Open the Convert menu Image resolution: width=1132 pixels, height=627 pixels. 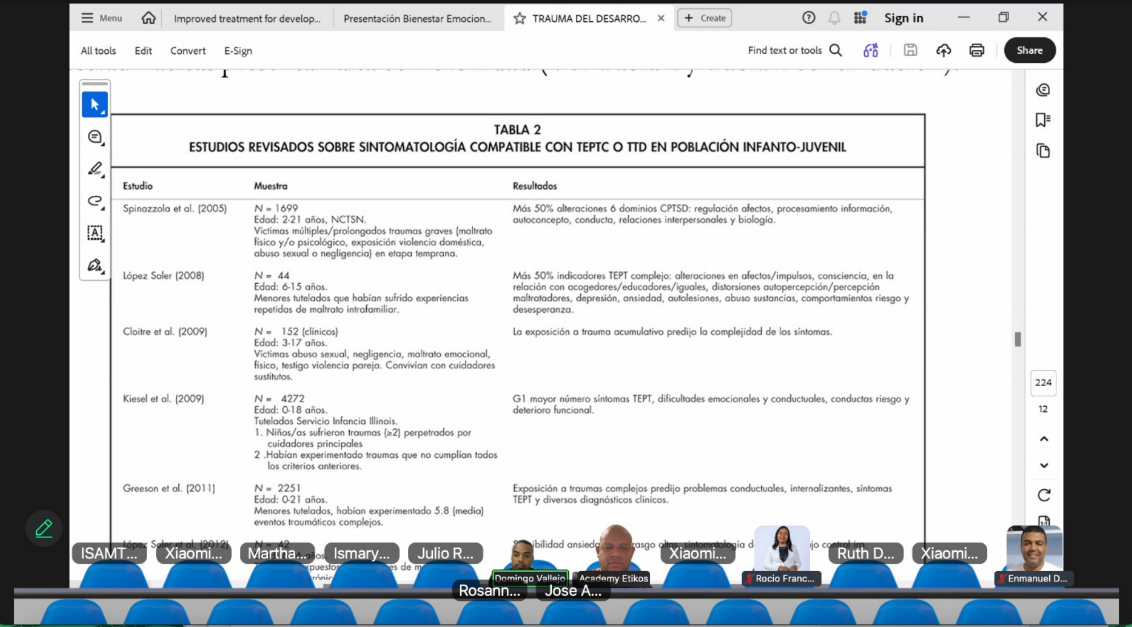(x=188, y=51)
